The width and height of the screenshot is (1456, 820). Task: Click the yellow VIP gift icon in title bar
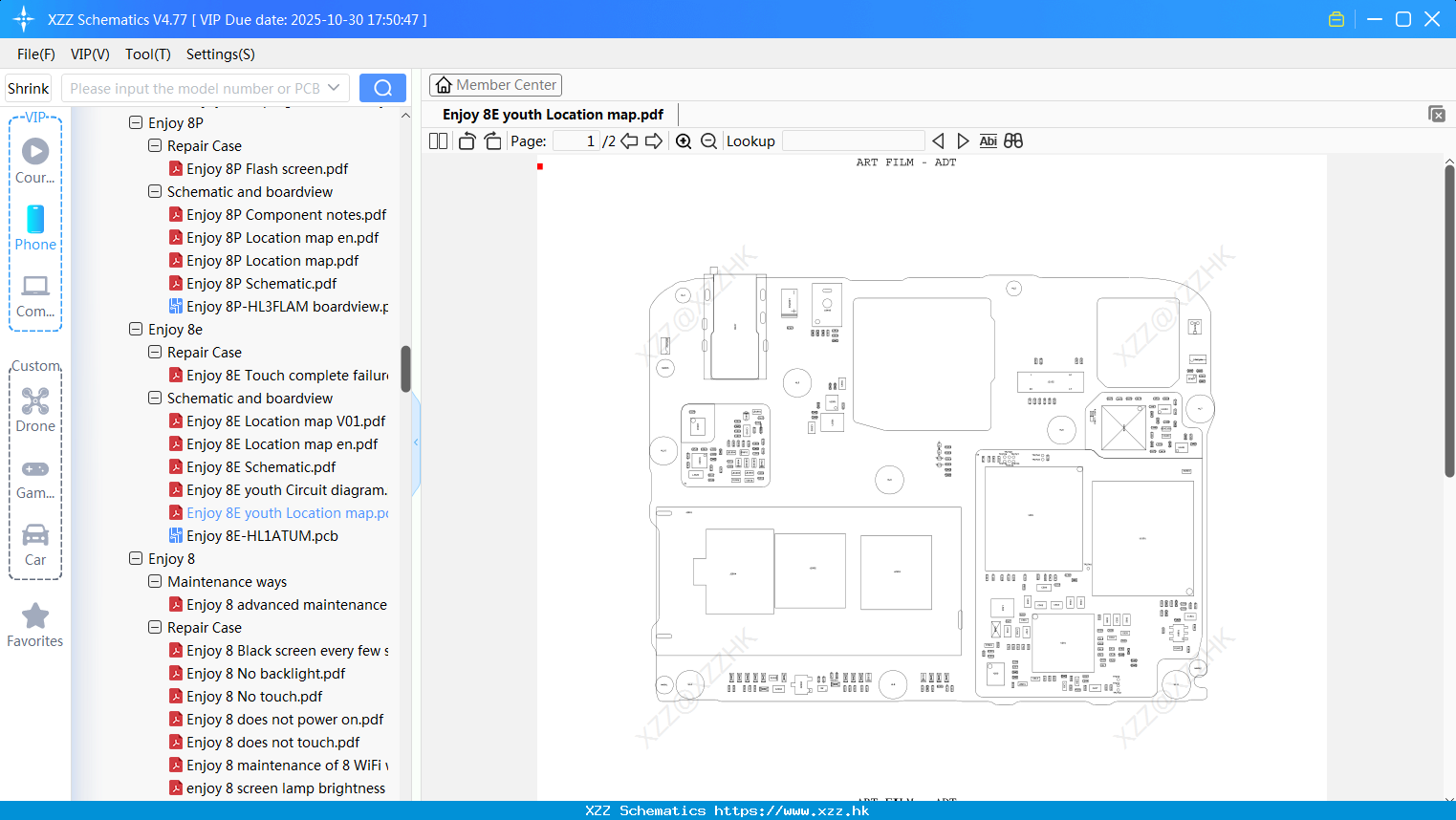tap(1336, 19)
